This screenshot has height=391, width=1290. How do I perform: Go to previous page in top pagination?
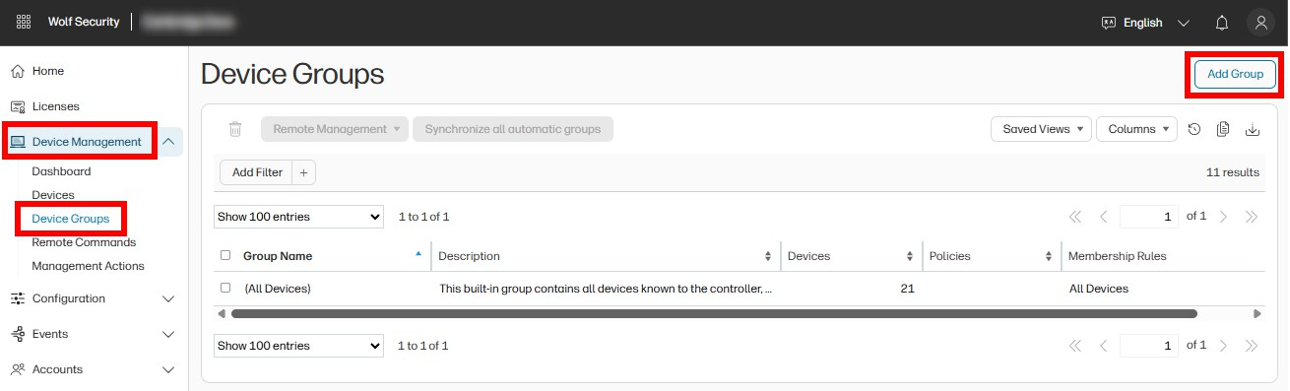point(1103,217)
